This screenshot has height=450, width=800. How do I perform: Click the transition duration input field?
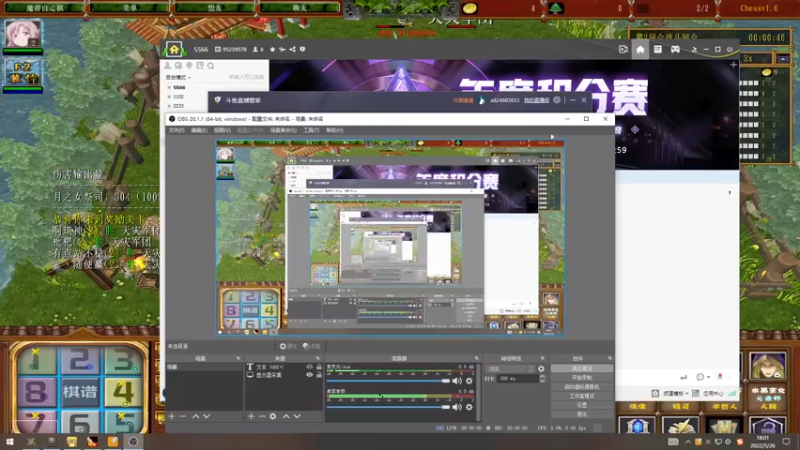[519, 379]
